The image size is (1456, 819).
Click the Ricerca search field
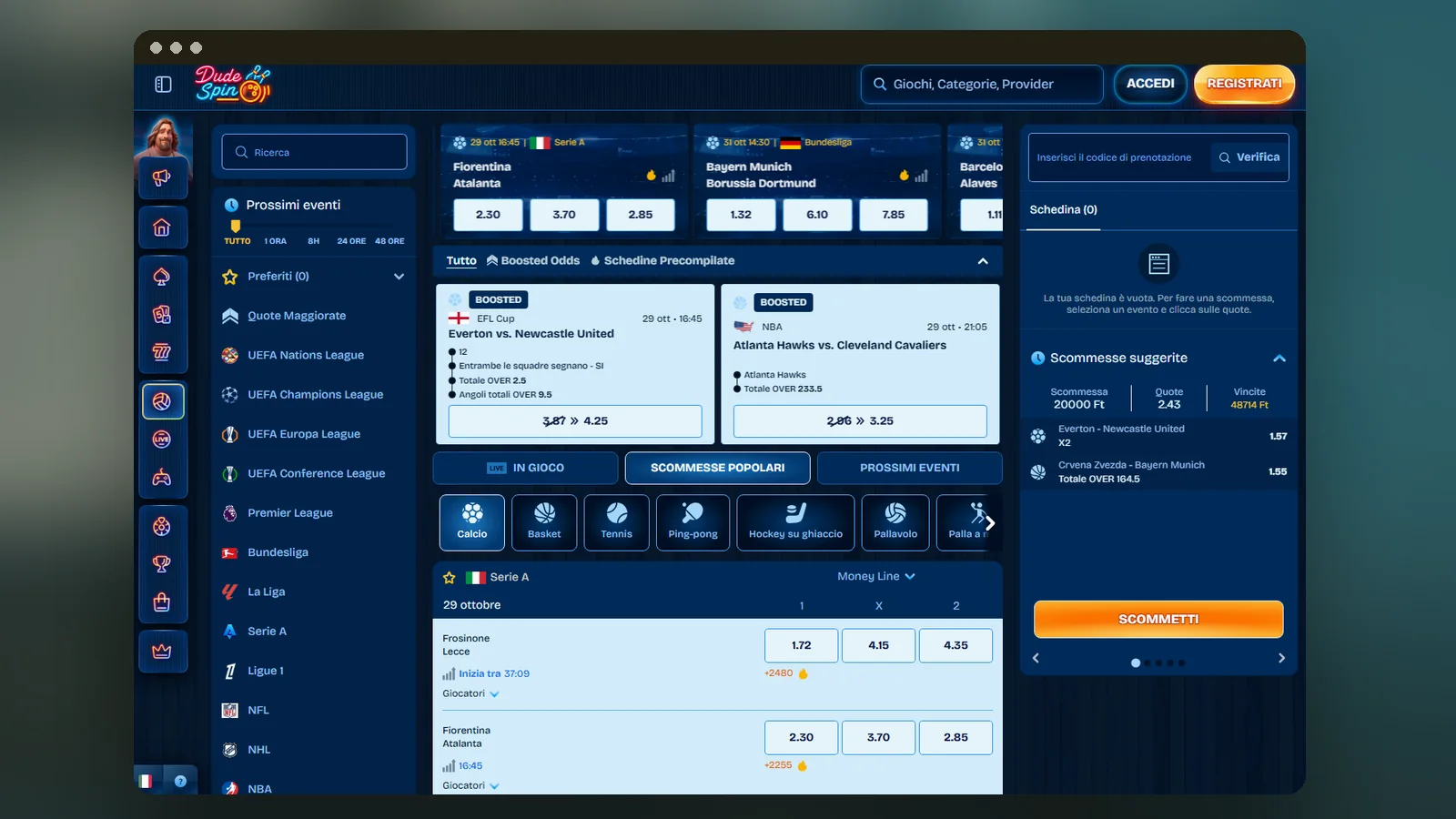tap(314, 152)
